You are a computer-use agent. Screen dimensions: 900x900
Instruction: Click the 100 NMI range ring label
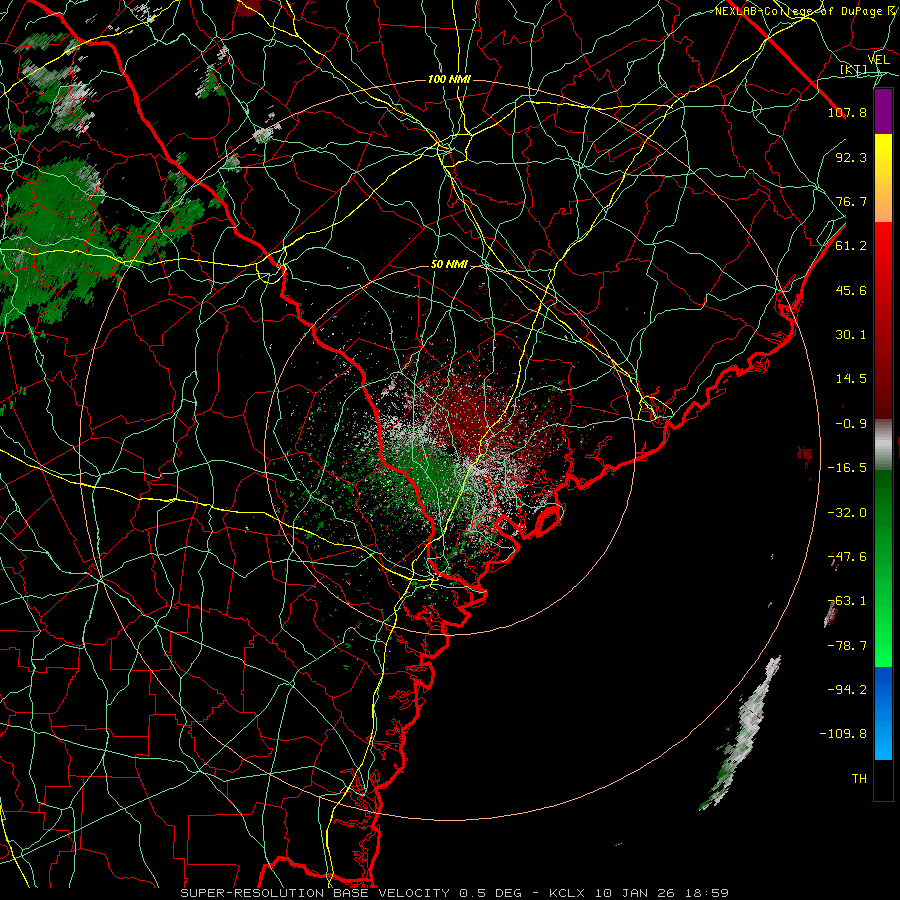click(449, 79)
